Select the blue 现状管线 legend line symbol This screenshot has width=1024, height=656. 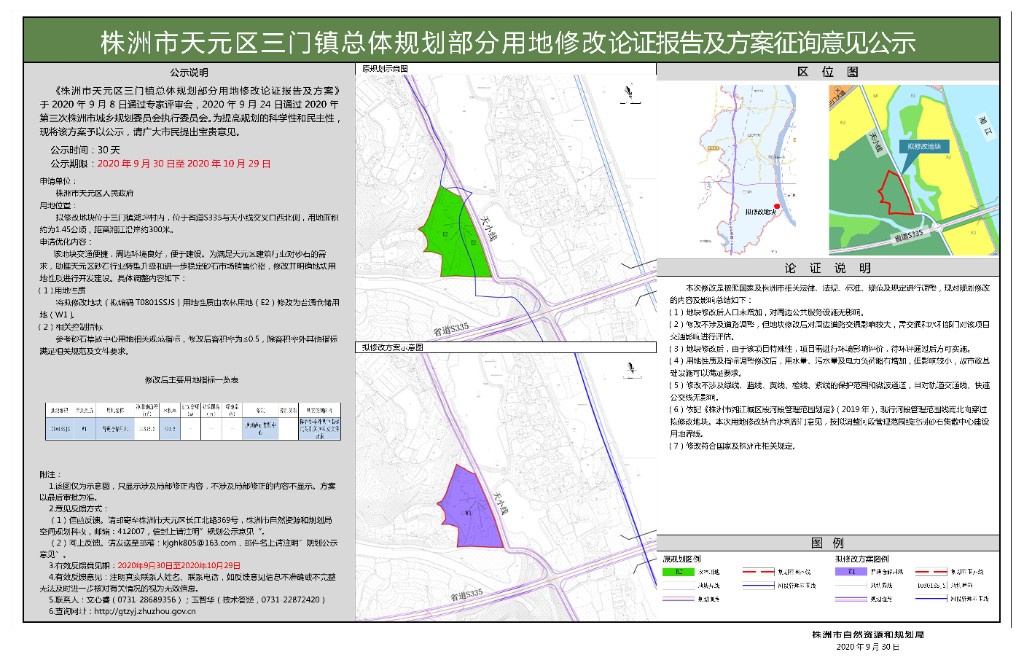tap(758, 585)
